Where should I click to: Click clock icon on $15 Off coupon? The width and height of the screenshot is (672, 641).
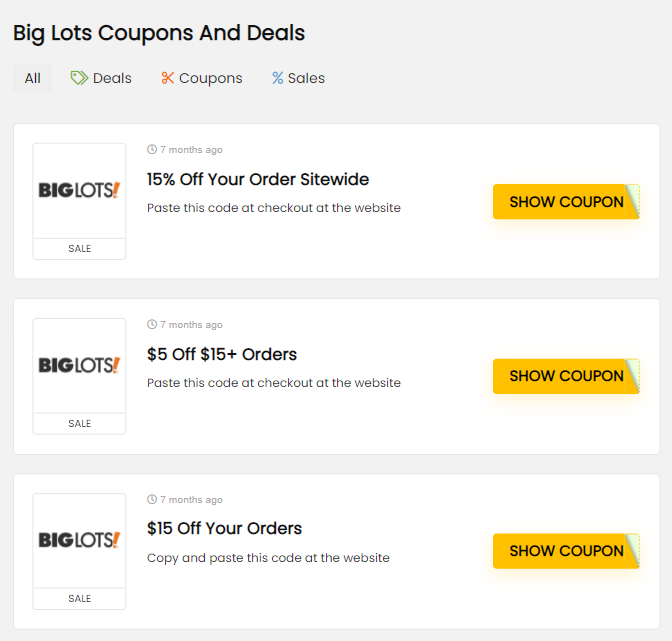[x=152, y=500]
